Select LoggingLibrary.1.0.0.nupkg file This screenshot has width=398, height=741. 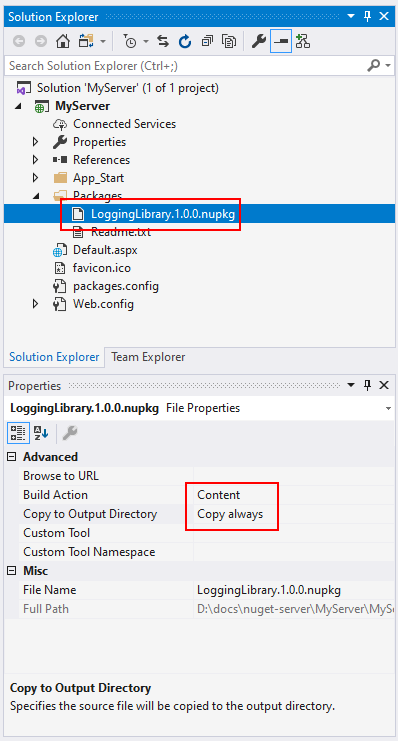tap(163, 214)
